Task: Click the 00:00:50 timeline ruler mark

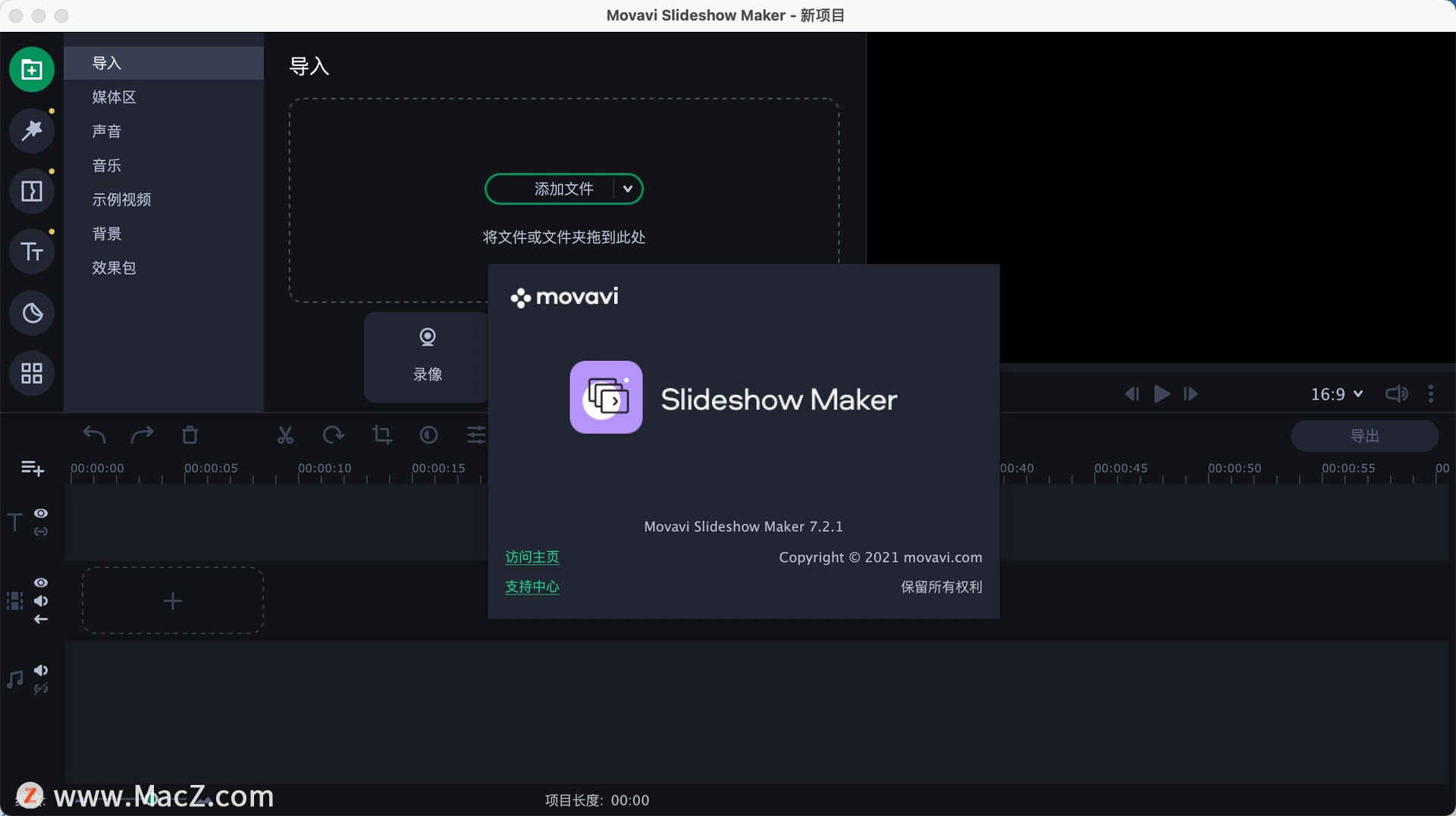Action: pyautogui.click(x=1234, y=469)
